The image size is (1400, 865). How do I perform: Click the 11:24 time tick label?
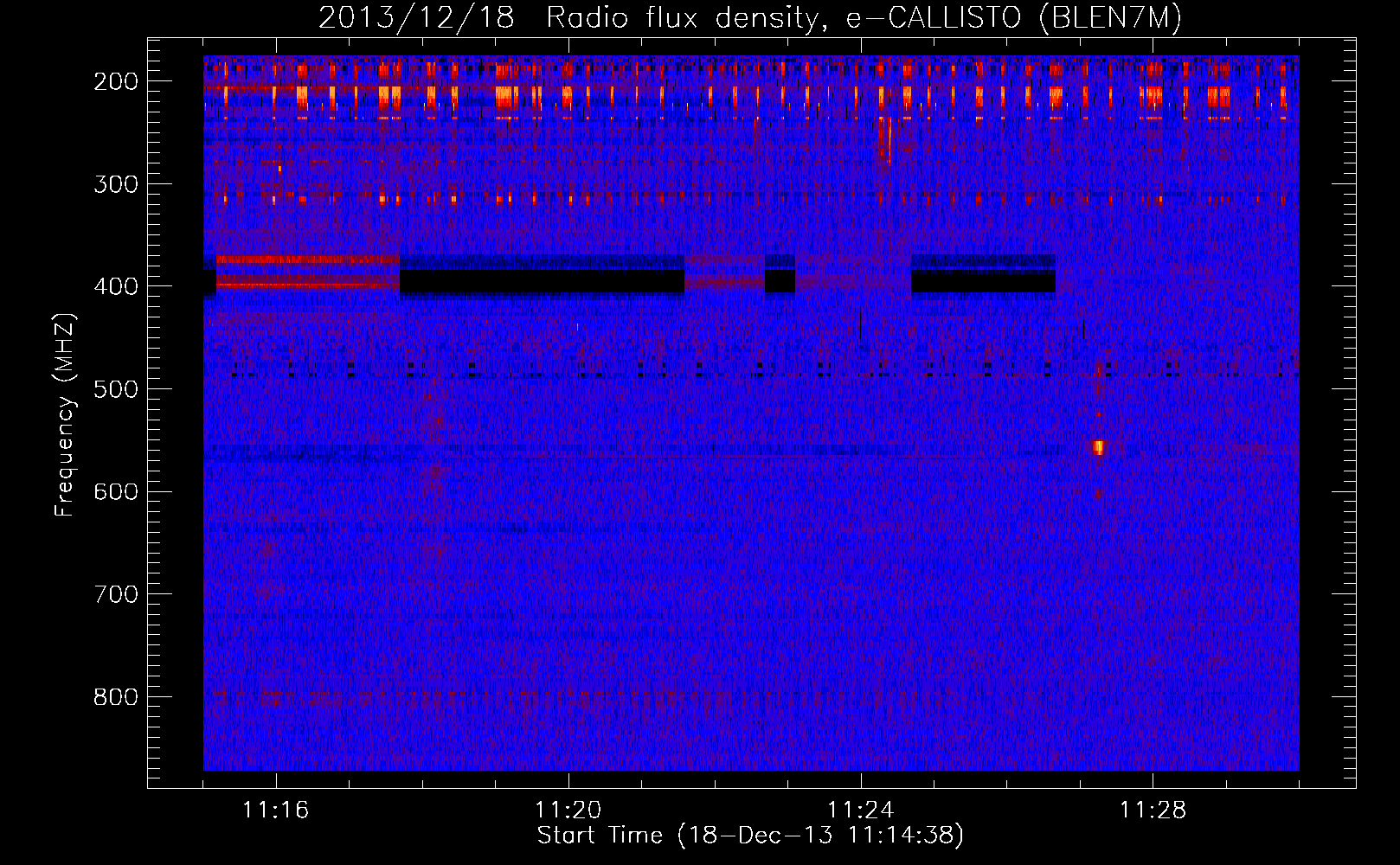click(861, 810)
